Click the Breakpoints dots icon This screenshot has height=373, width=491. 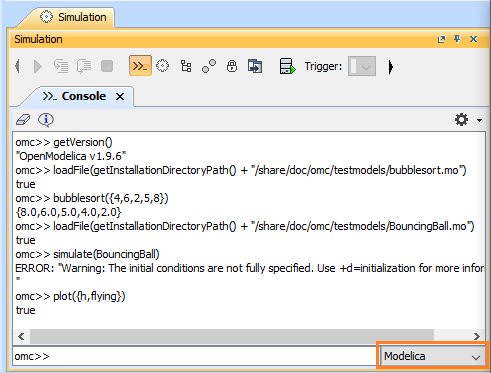click(209, 66)
